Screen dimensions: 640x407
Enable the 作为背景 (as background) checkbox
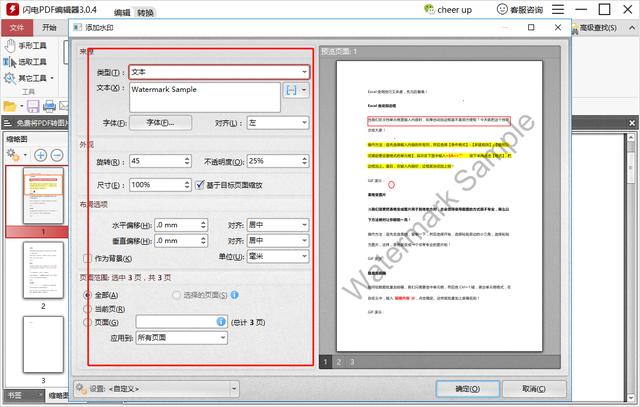point(88,258)
